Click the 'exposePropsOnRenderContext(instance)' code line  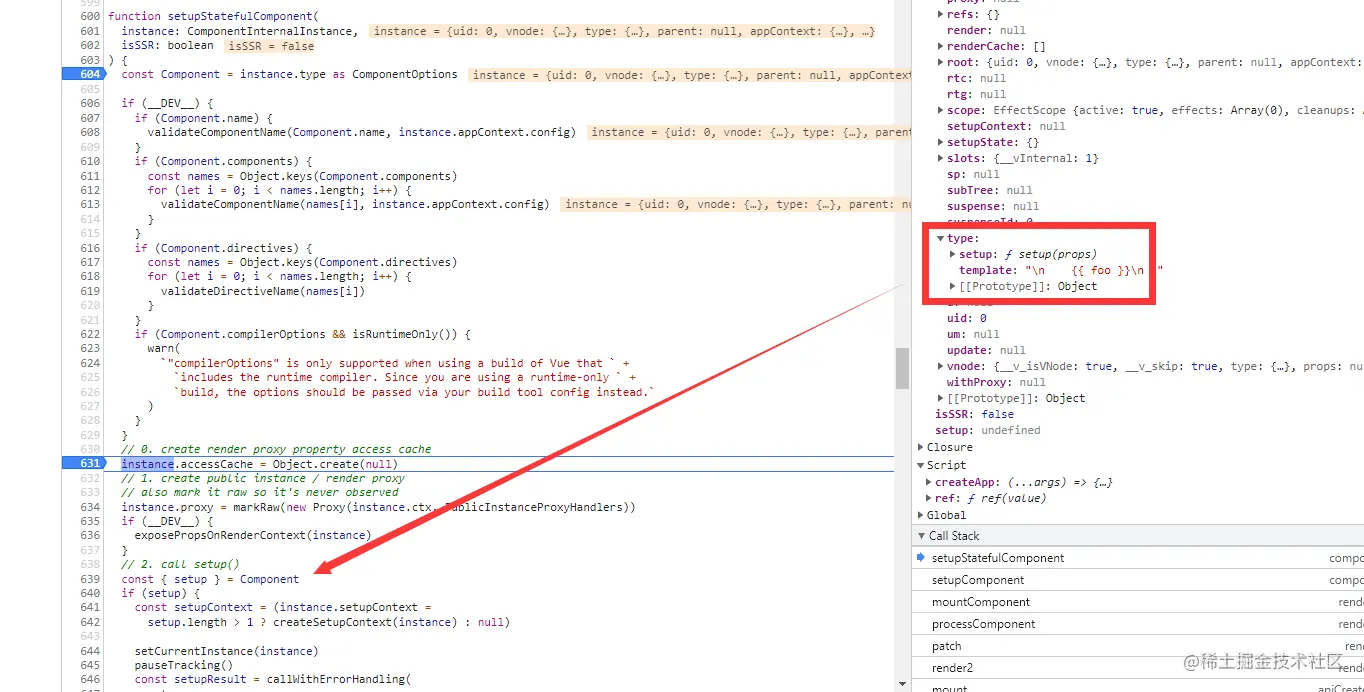click(252, 535)
